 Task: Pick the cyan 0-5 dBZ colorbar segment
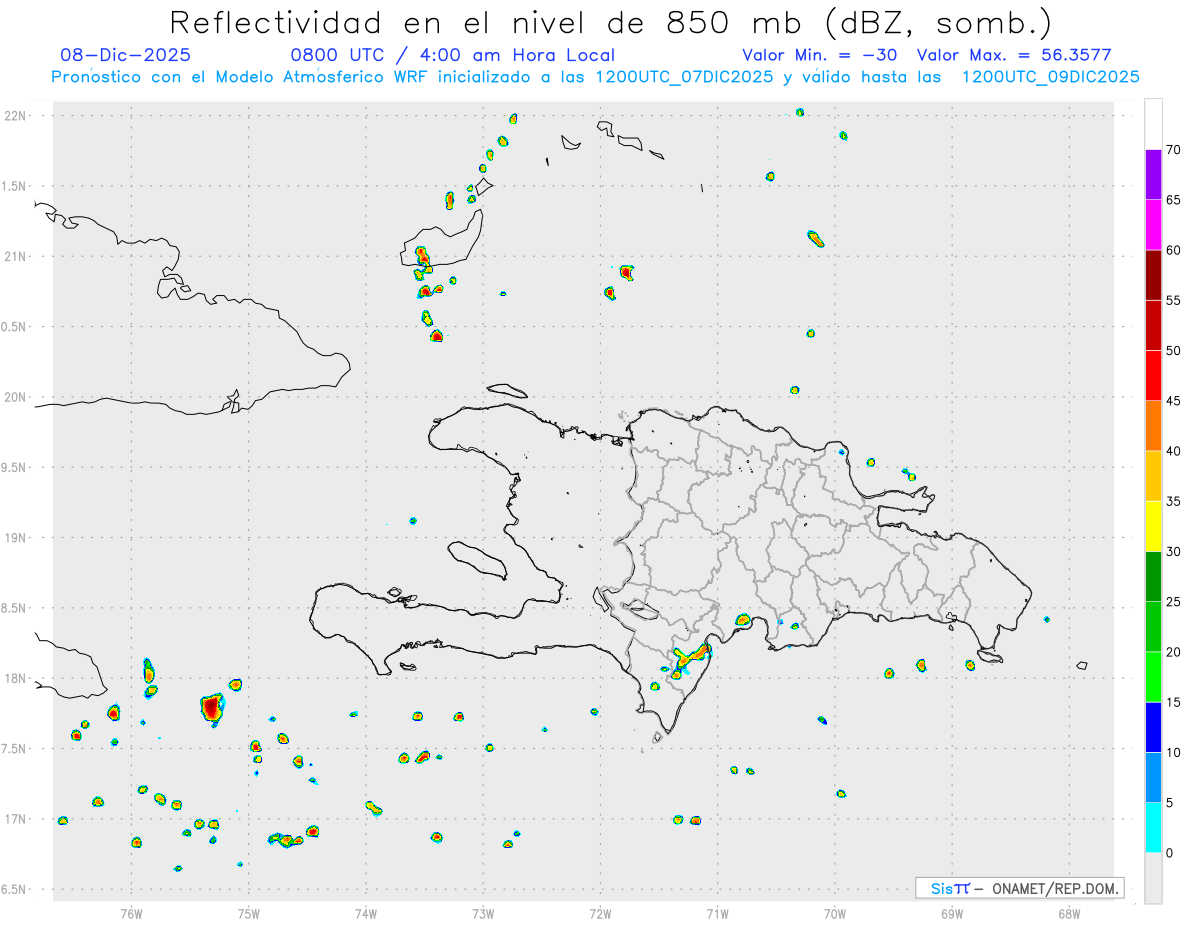1153,828
